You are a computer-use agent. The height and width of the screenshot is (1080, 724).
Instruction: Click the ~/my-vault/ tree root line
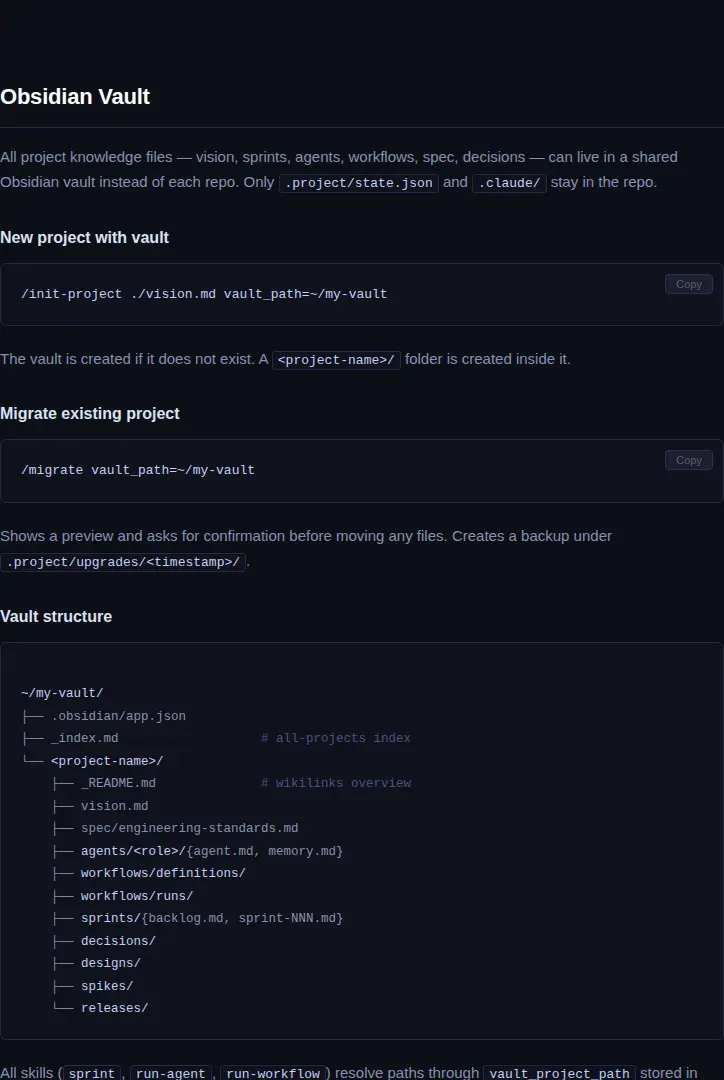click(62, 693)
